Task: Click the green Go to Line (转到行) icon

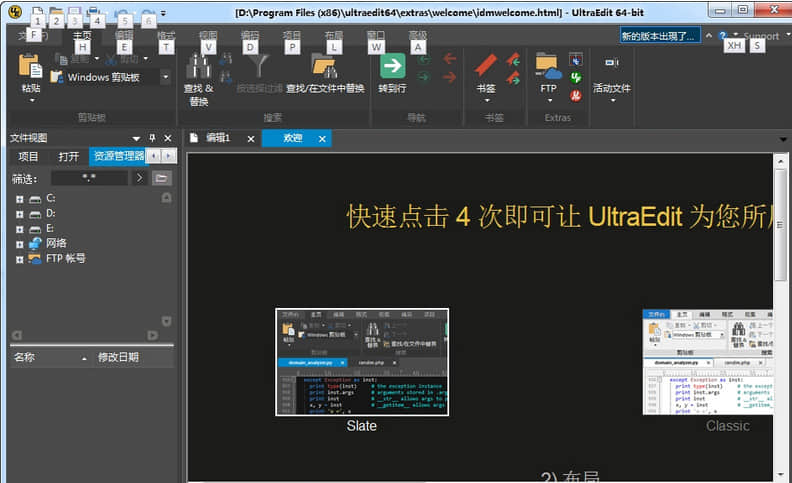Action: coord(392,67)
